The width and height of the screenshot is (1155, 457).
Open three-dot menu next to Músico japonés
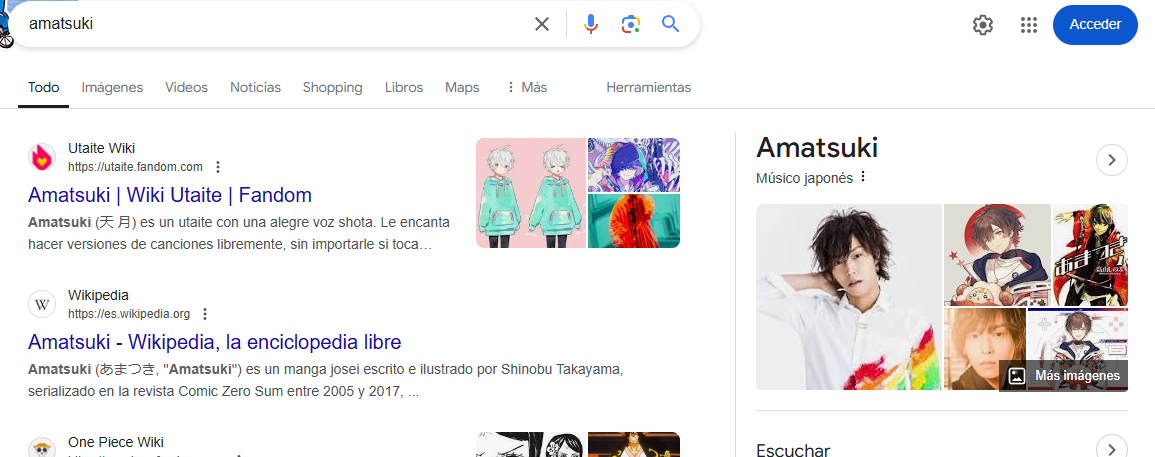tap(863, 177)
